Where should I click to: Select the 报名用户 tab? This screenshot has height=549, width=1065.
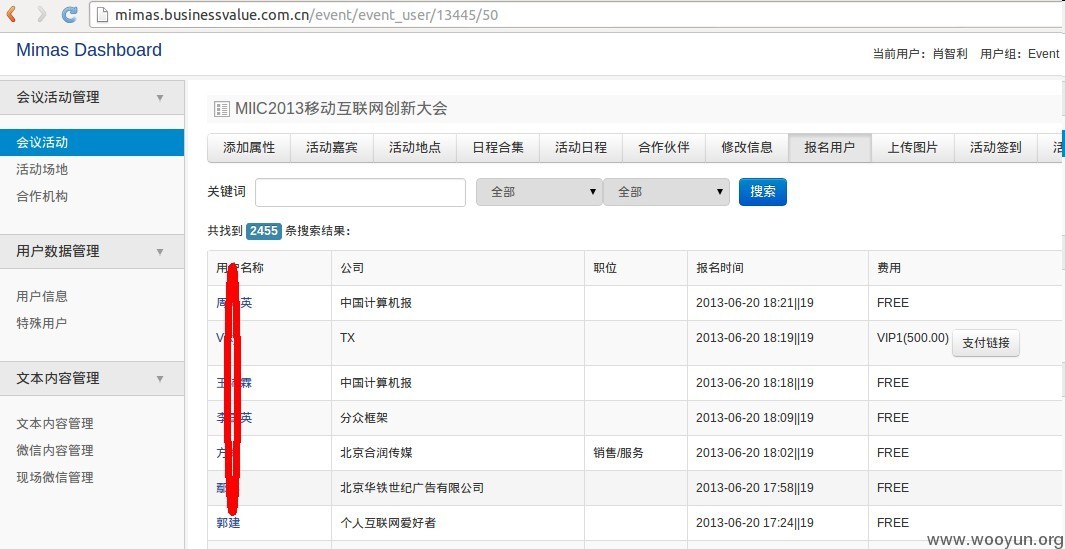829,147
